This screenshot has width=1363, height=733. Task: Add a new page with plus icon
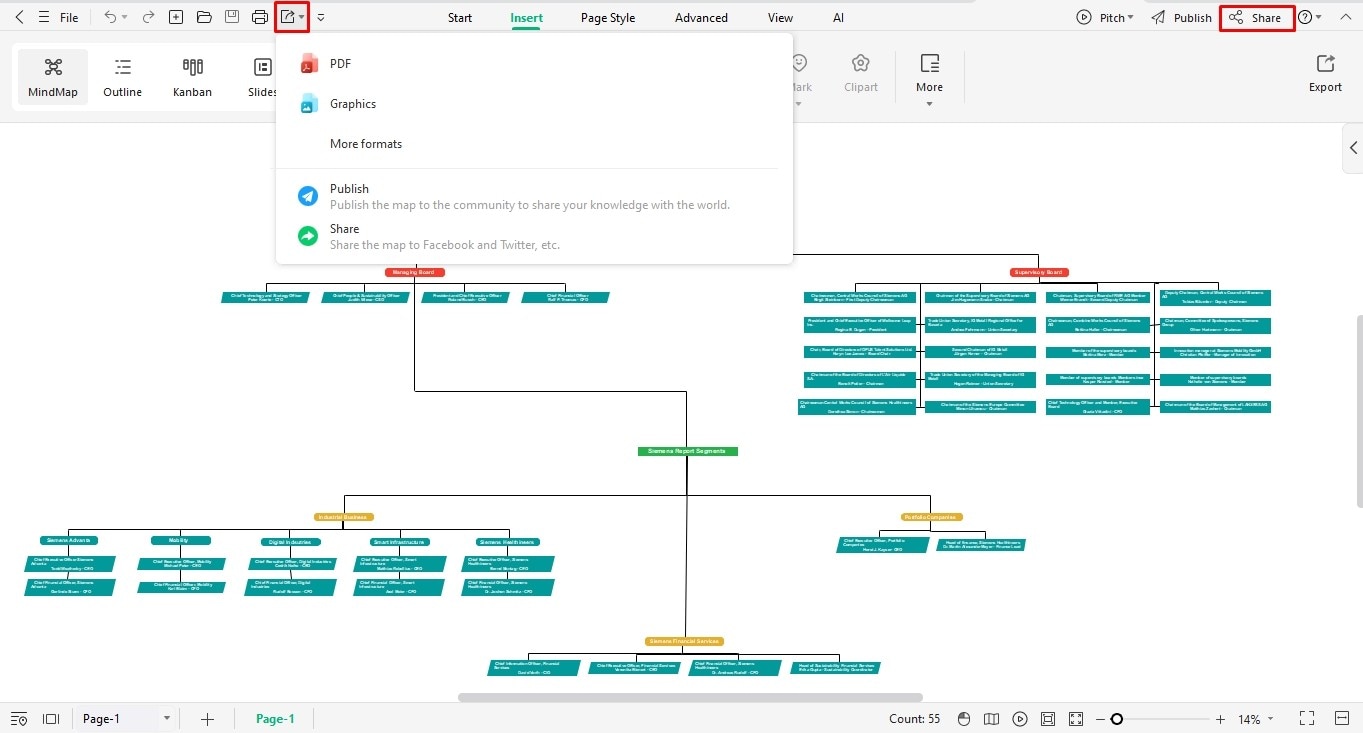coord(208,719)
